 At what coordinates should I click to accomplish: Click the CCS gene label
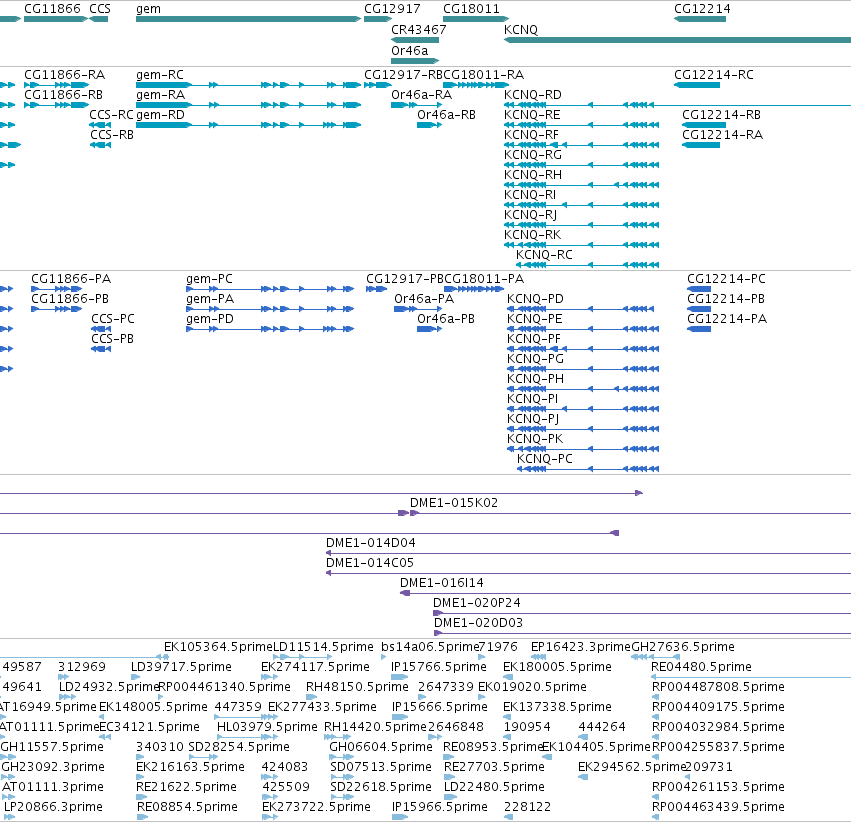pos(100,9)
